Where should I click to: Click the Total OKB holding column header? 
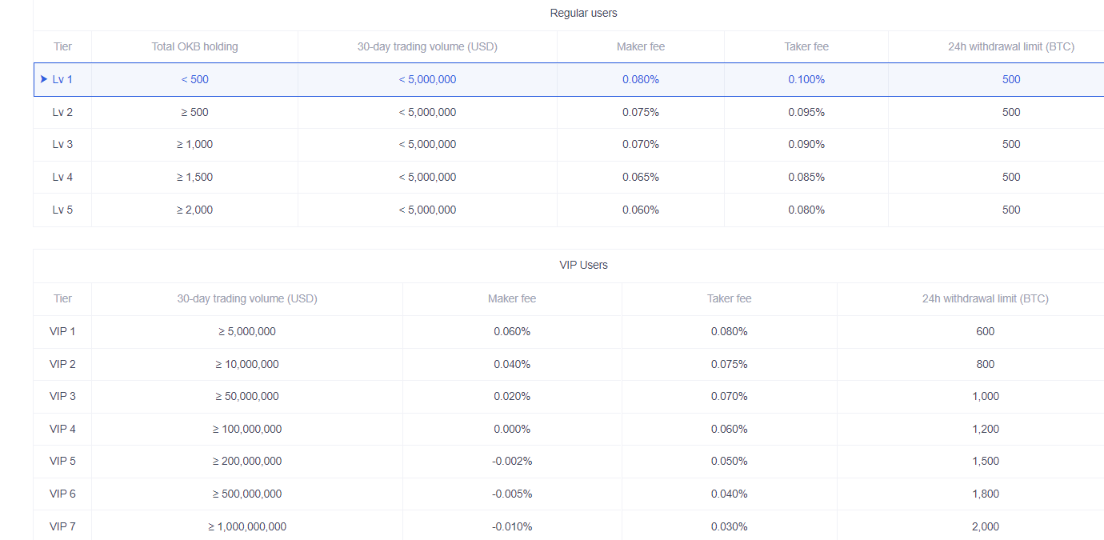(x=195, y=47)
